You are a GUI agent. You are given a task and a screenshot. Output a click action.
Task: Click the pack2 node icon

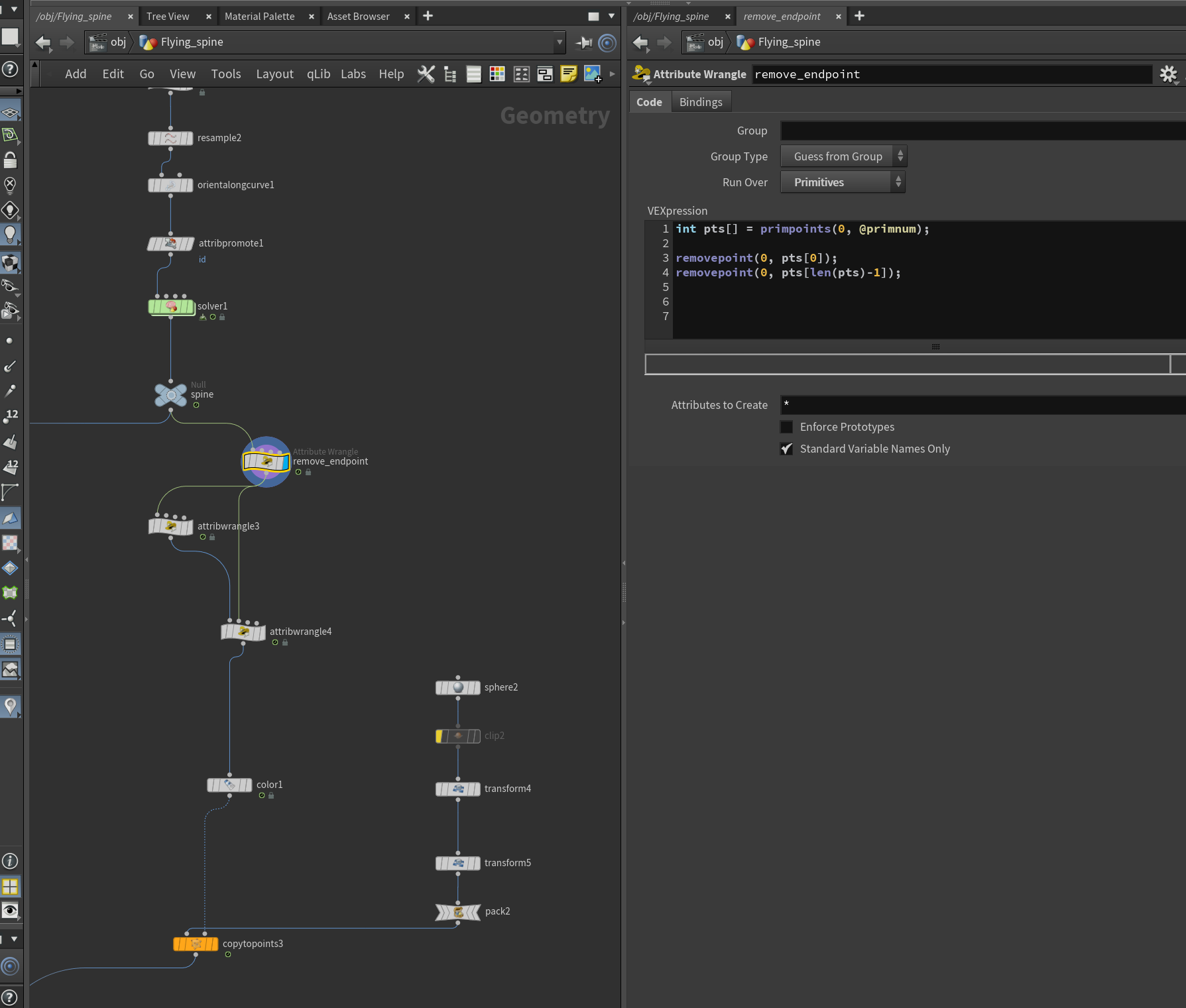click(458, 912)
